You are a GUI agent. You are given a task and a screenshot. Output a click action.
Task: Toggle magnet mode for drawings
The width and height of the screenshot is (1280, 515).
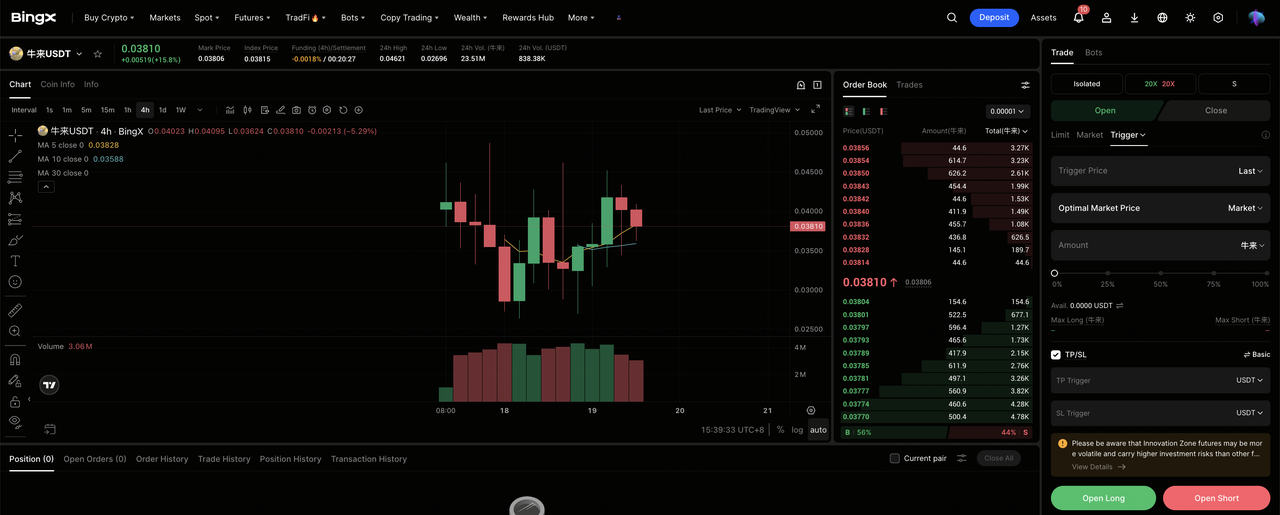pyautogui.click(x=15, y=359)
